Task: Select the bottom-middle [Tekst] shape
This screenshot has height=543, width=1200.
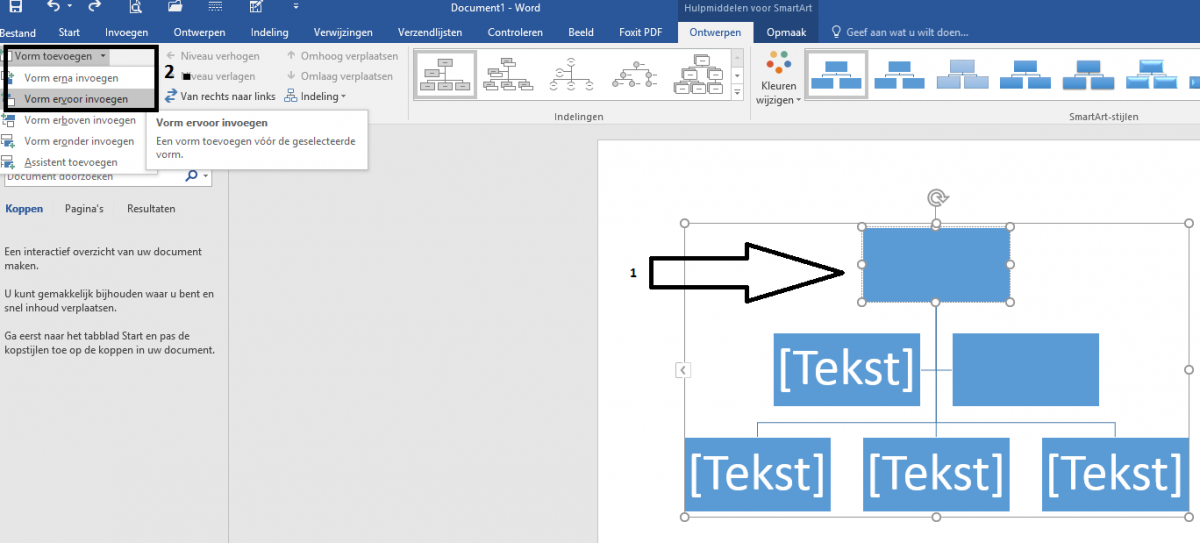Action: tap(936, 474)
